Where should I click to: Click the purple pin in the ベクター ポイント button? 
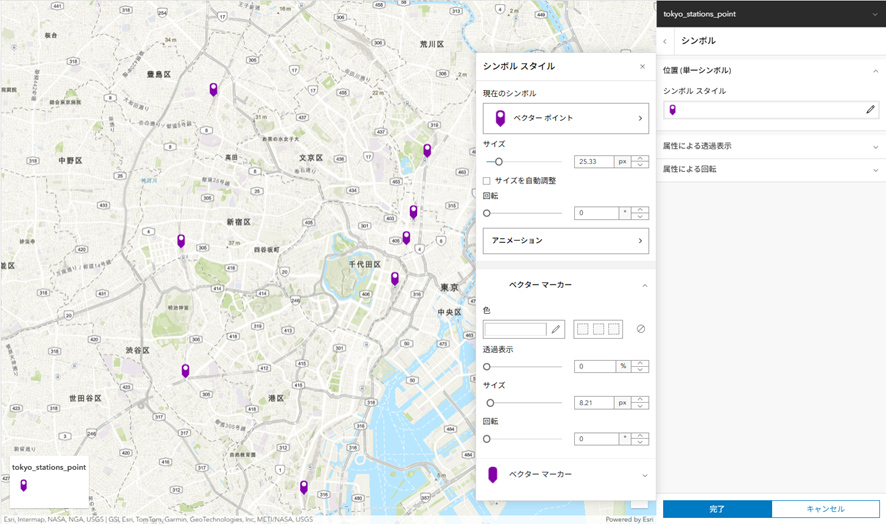pos(500,118)
